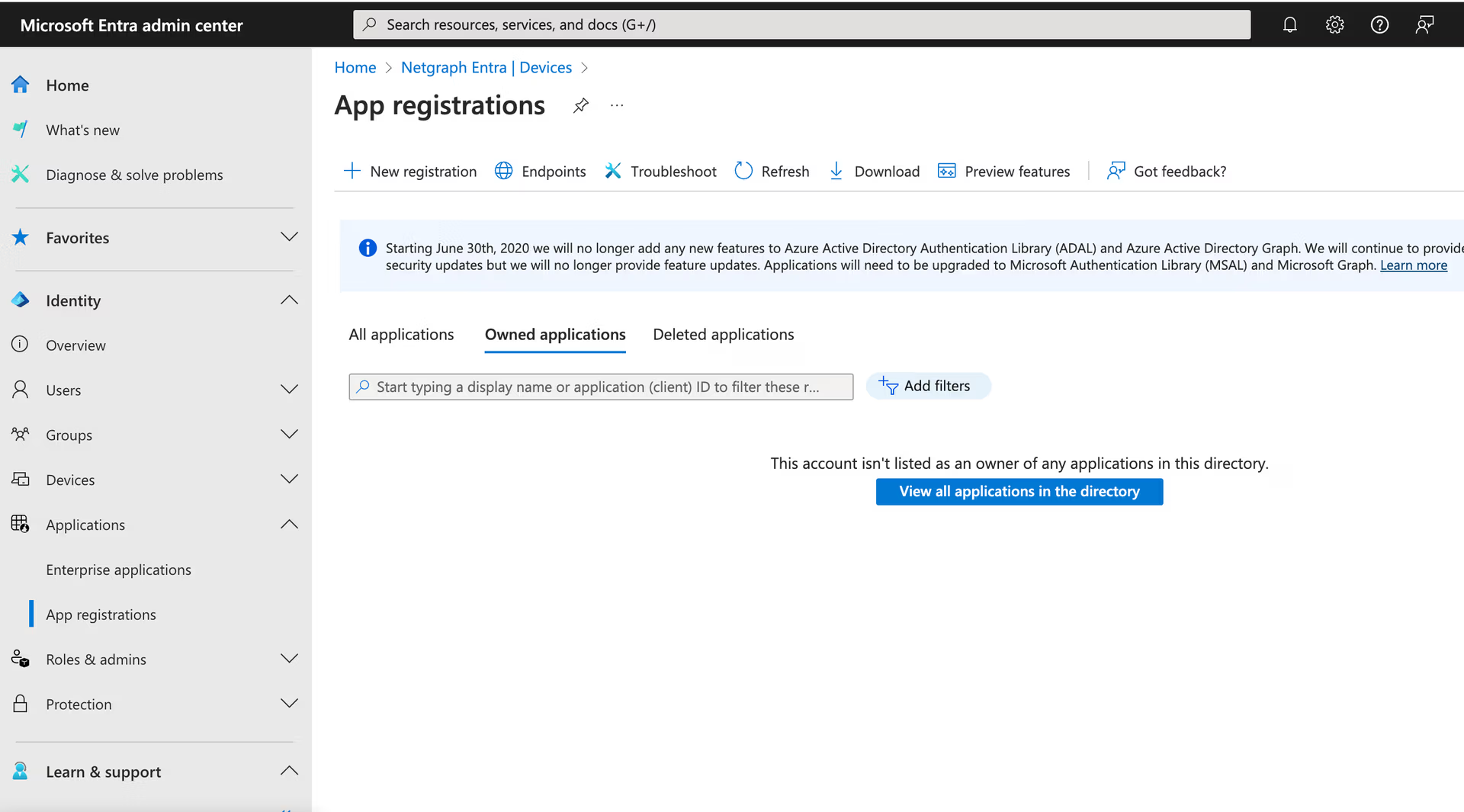Open Enterprise applications in the sidebar
The image size is (1464, 812).
click(118, 570)
